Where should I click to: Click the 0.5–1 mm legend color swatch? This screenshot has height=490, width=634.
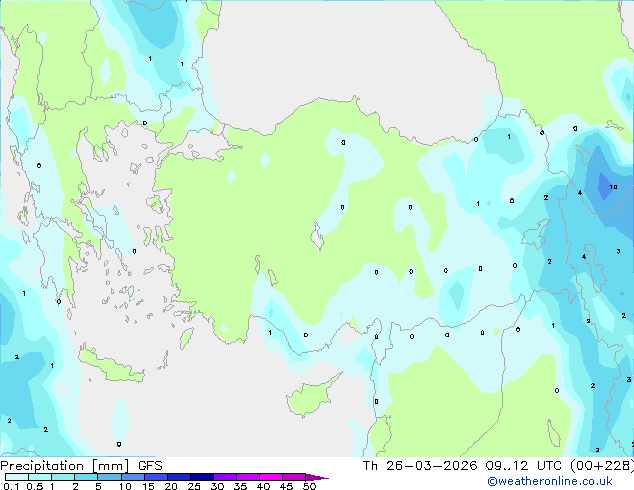coord(40,477)
